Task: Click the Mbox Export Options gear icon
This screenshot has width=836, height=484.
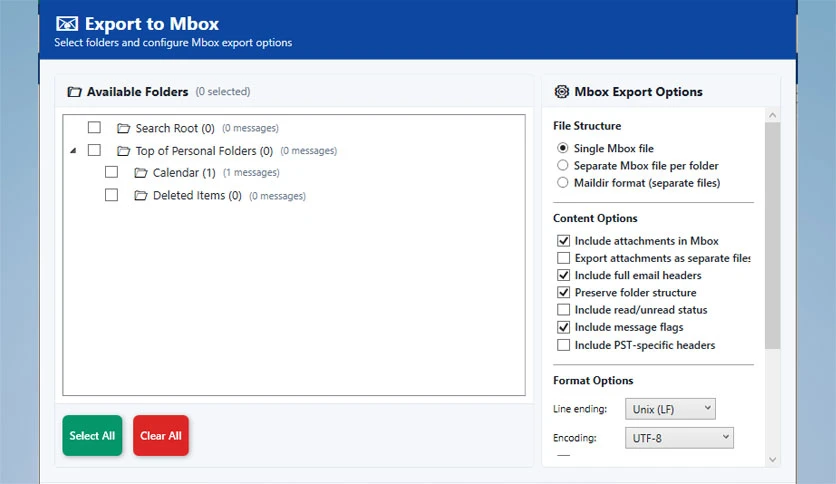Action: (561, 92)
